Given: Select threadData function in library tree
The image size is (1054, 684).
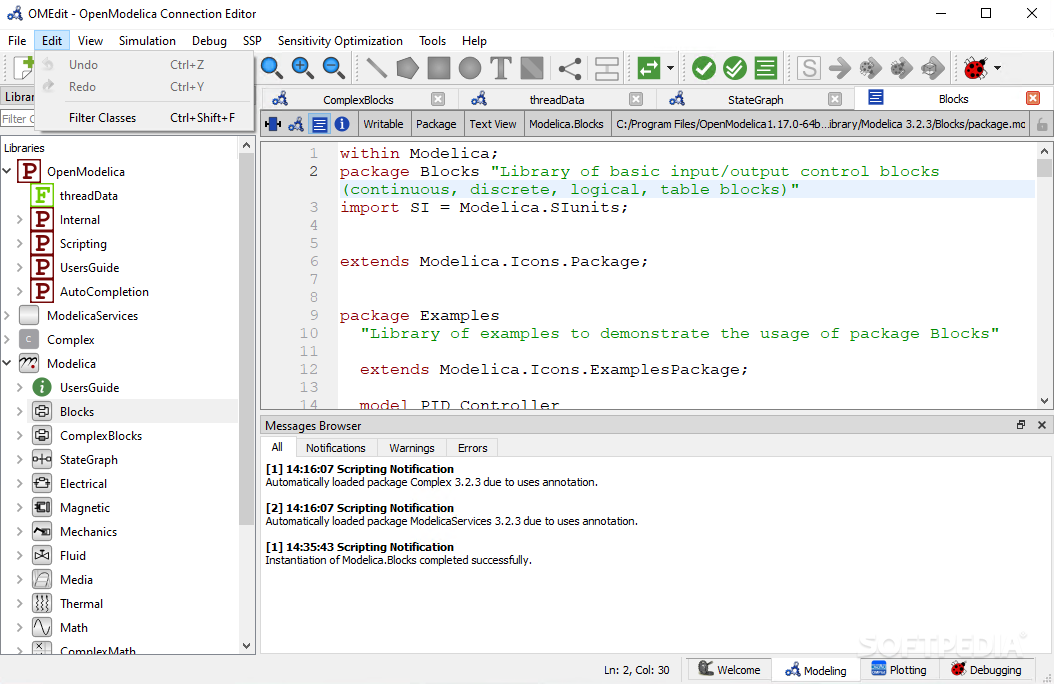Looking at the screenshot, I should coord(89,196).
